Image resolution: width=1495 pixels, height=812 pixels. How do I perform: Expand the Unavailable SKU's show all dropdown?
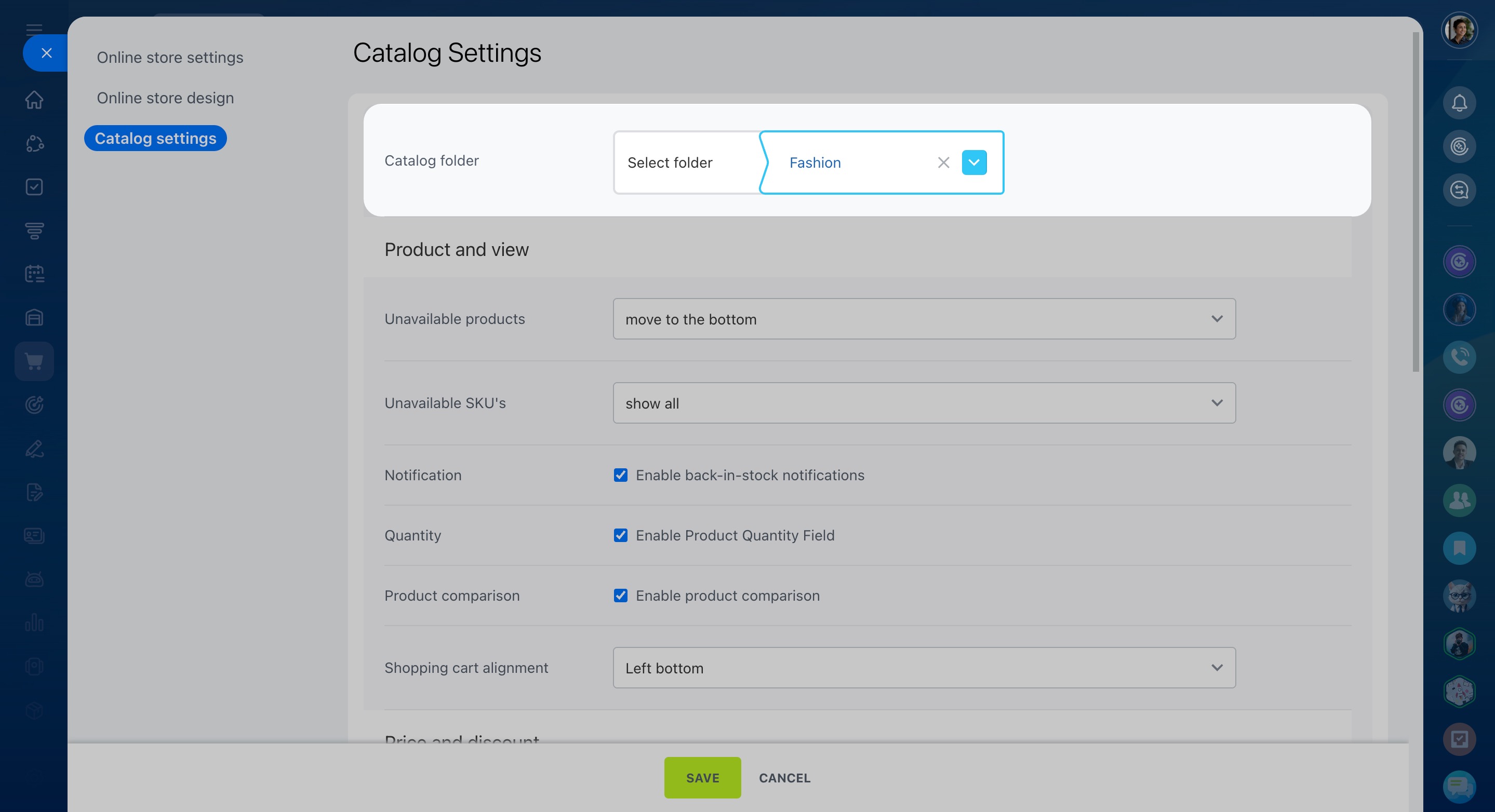(924, 403)
